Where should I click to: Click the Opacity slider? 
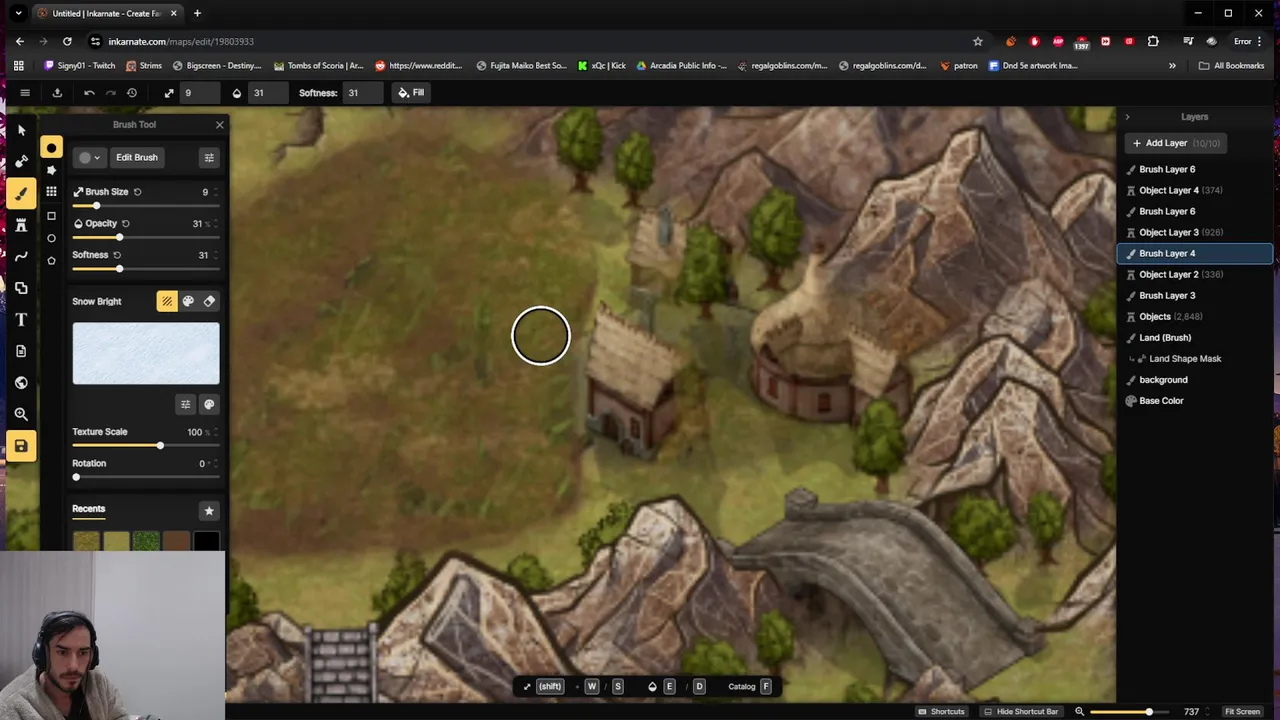tap(145, 237)
